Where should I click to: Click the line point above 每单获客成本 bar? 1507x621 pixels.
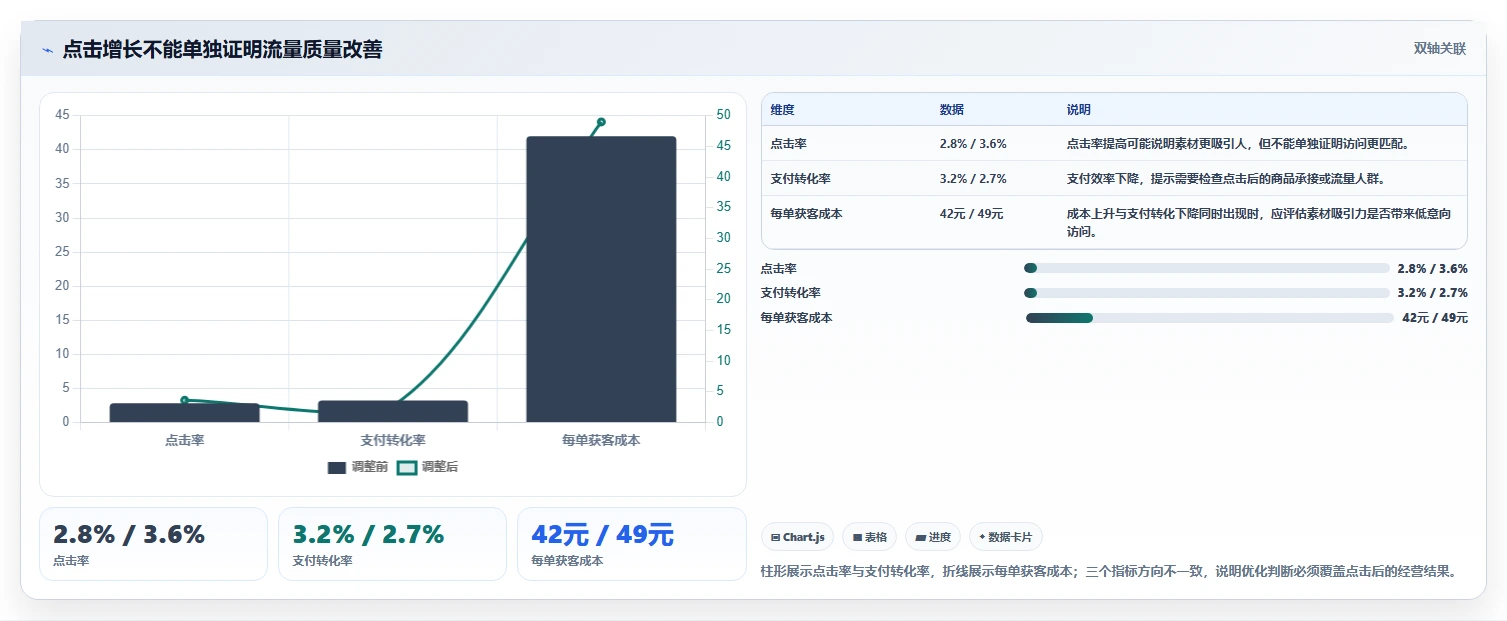(601, 122)
